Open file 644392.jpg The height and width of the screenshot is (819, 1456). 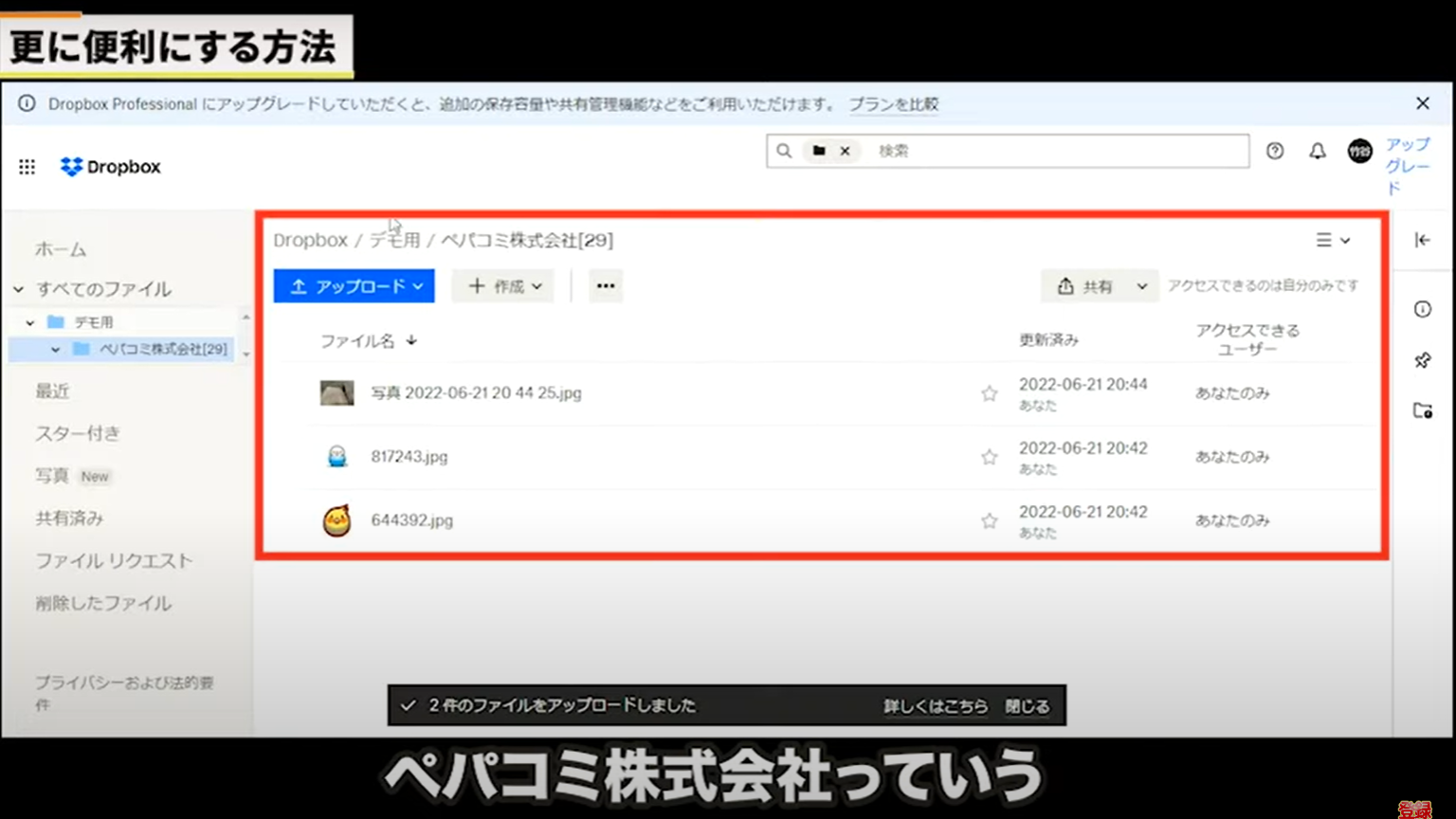(411, 520)
